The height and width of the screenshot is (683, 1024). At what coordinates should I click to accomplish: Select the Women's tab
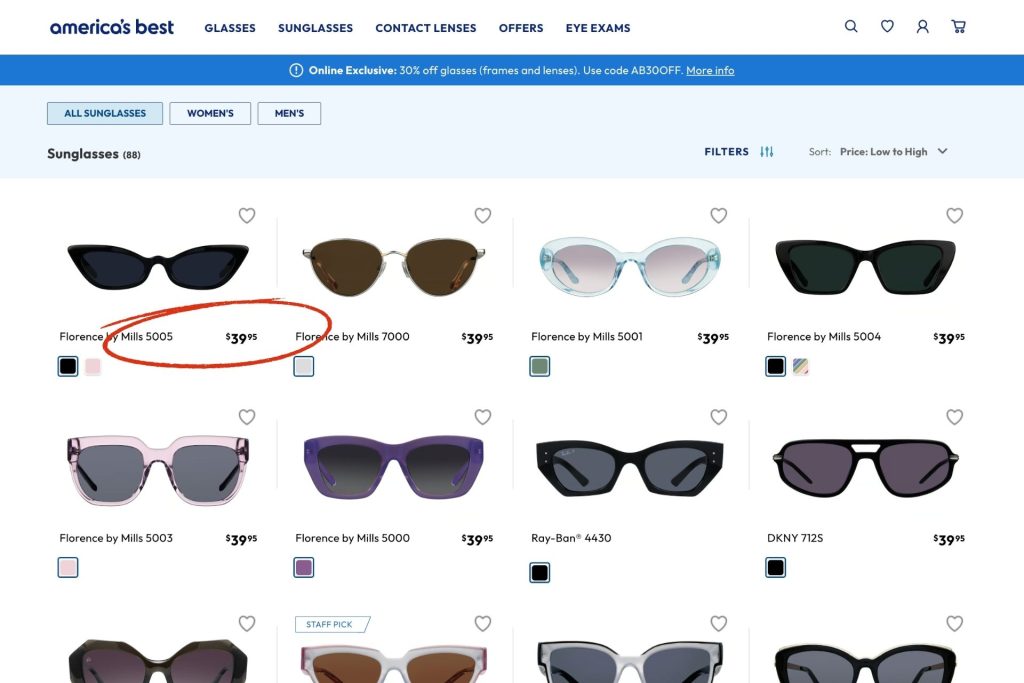click(210, 113)
